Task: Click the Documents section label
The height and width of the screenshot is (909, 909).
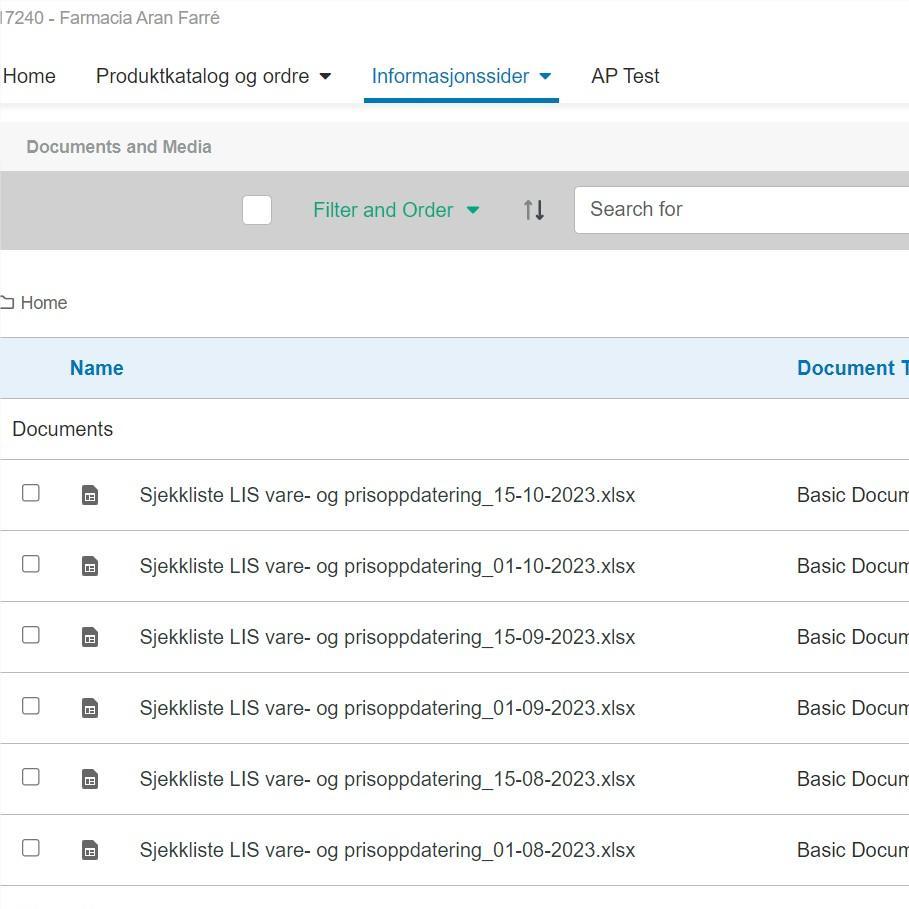Action: 63,429
